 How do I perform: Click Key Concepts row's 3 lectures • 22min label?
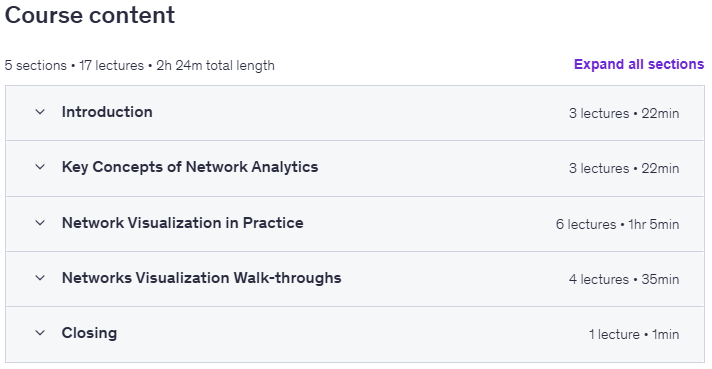point(624,168)
